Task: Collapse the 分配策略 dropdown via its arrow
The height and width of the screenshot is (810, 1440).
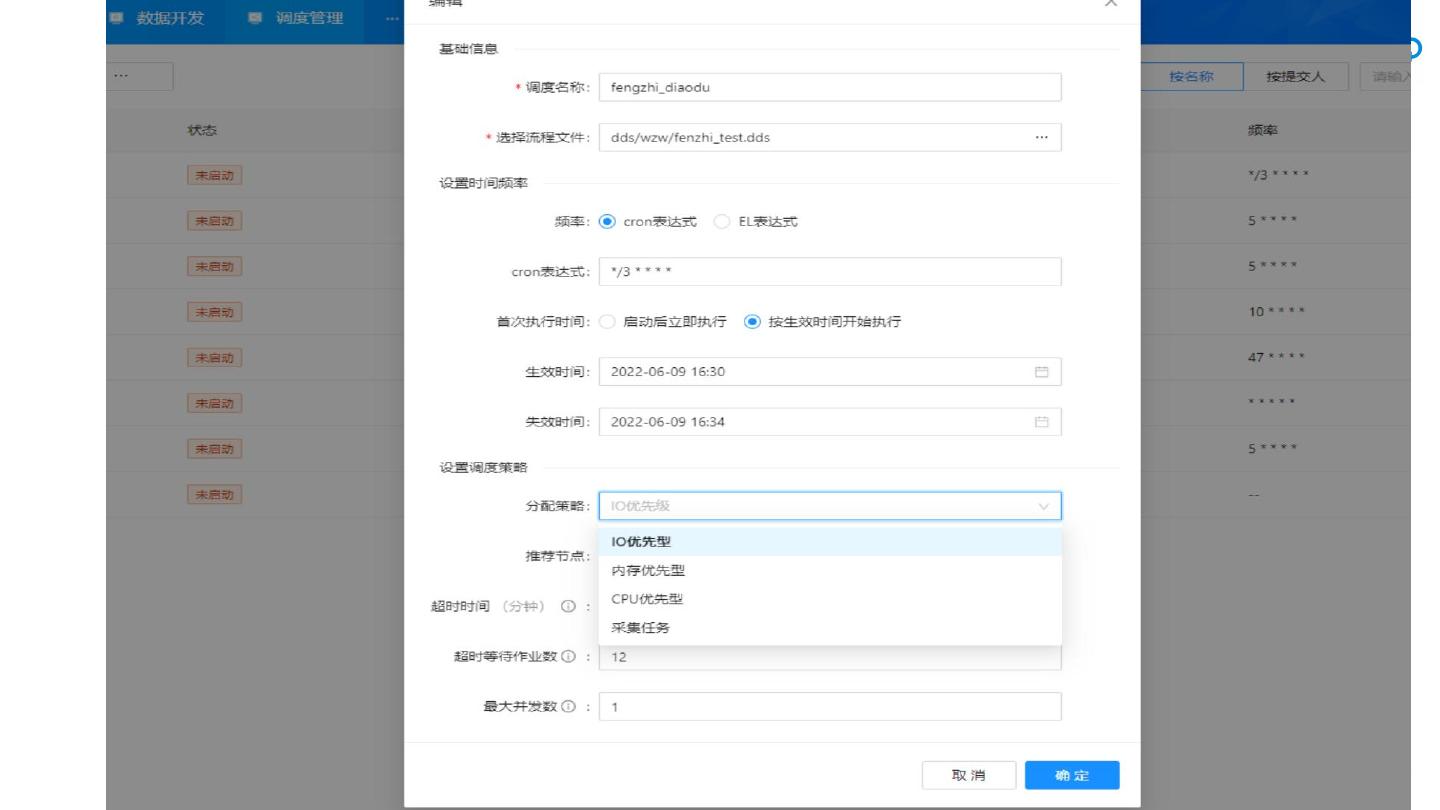Action: tap(1044, 507)
